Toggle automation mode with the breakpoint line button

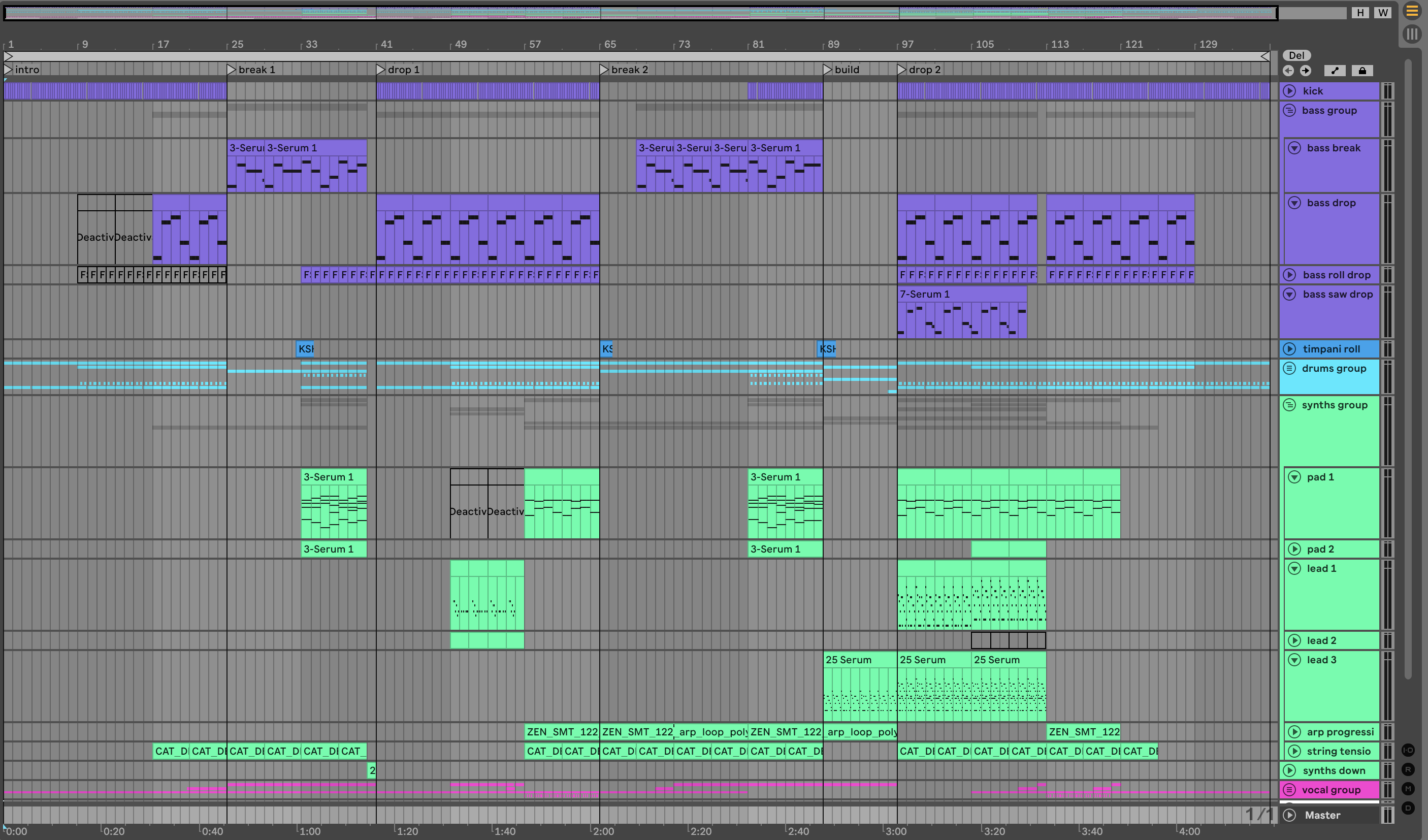tap(1335, 70)
